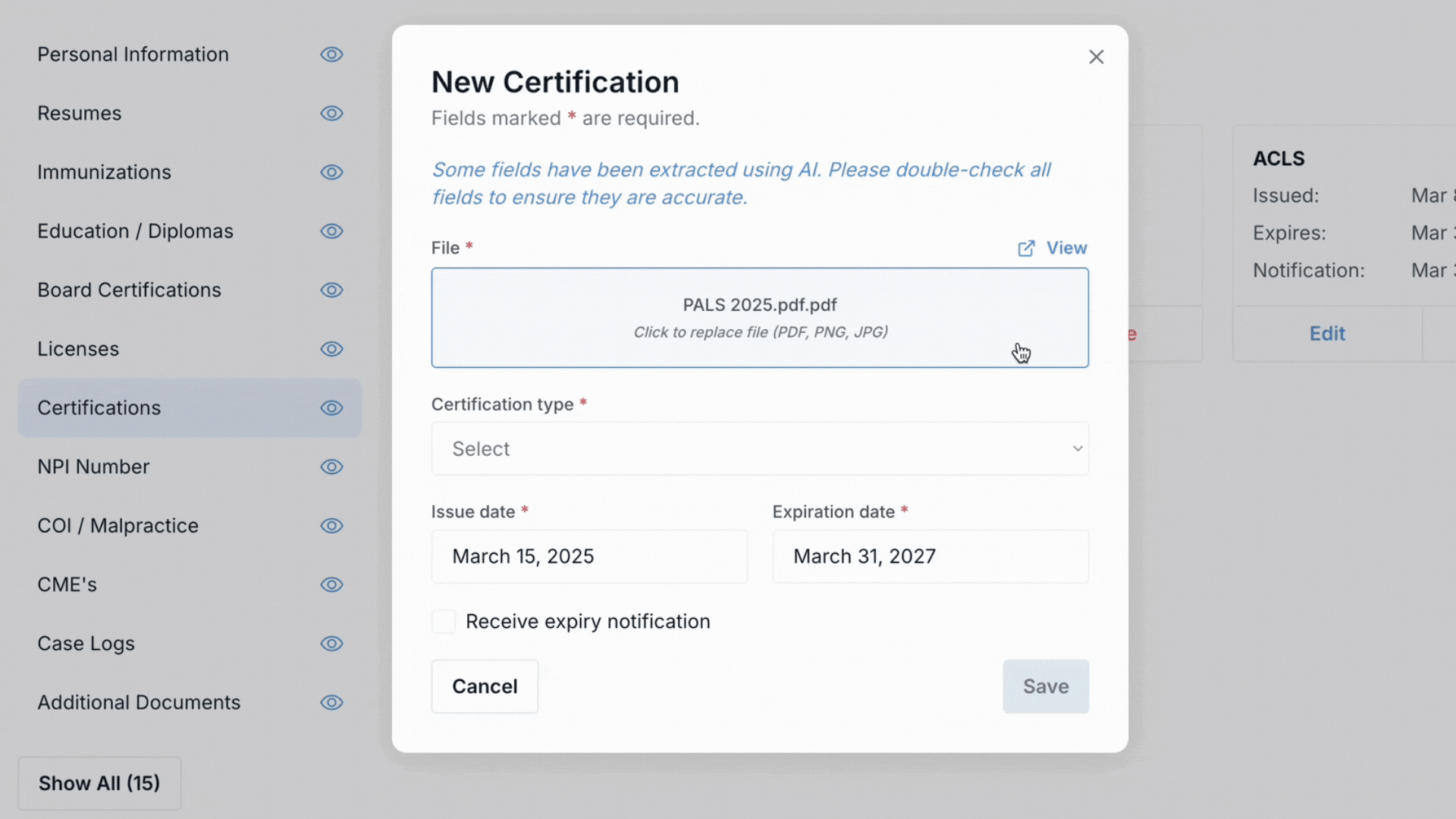Viewport: 1456px width, 819px height.
Task: Click the eye icon next to CME's
Action: coord(331,585)
